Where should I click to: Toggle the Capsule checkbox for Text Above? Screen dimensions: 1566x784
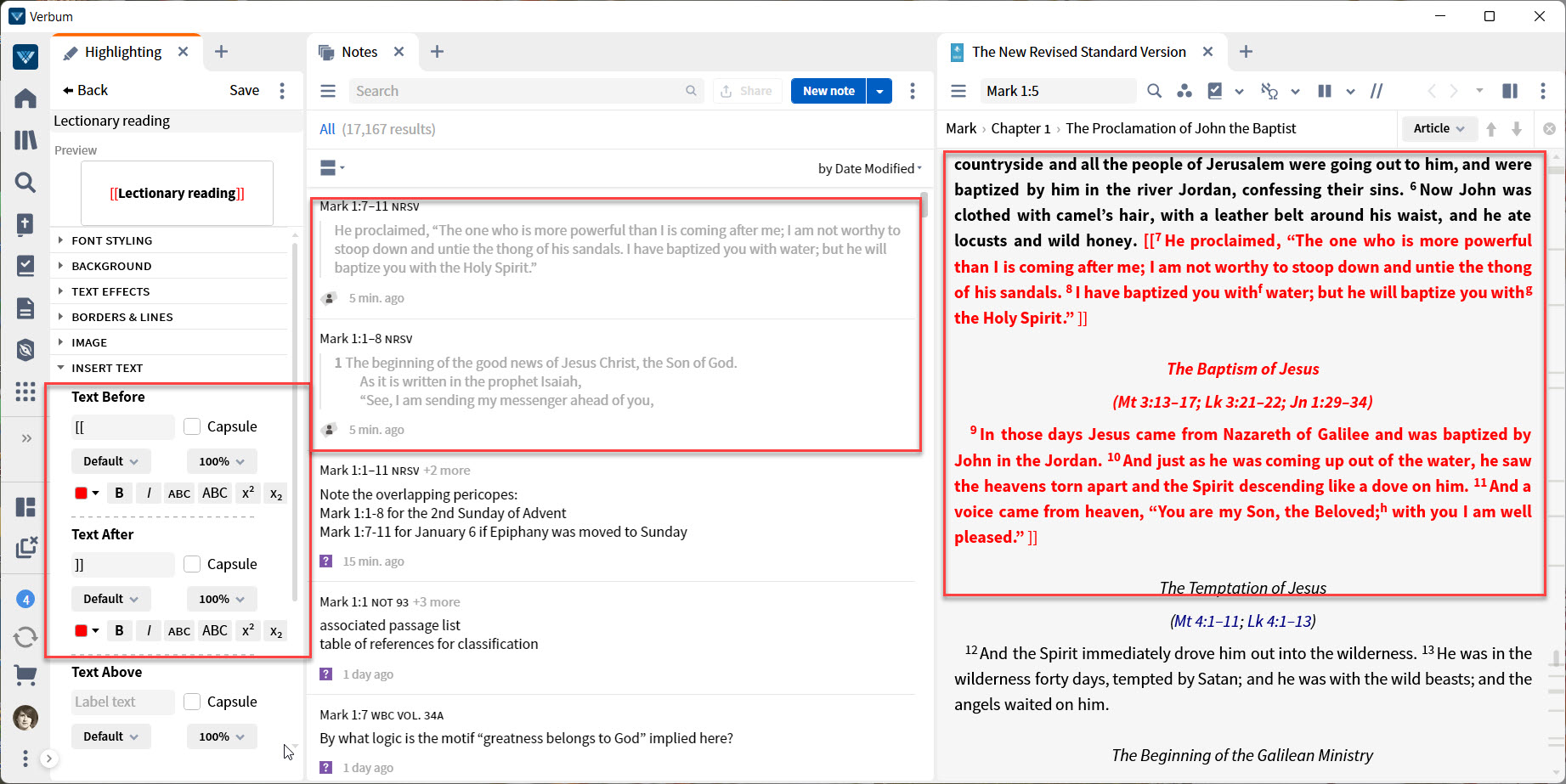pyautogui.click(x=192, y=701)
